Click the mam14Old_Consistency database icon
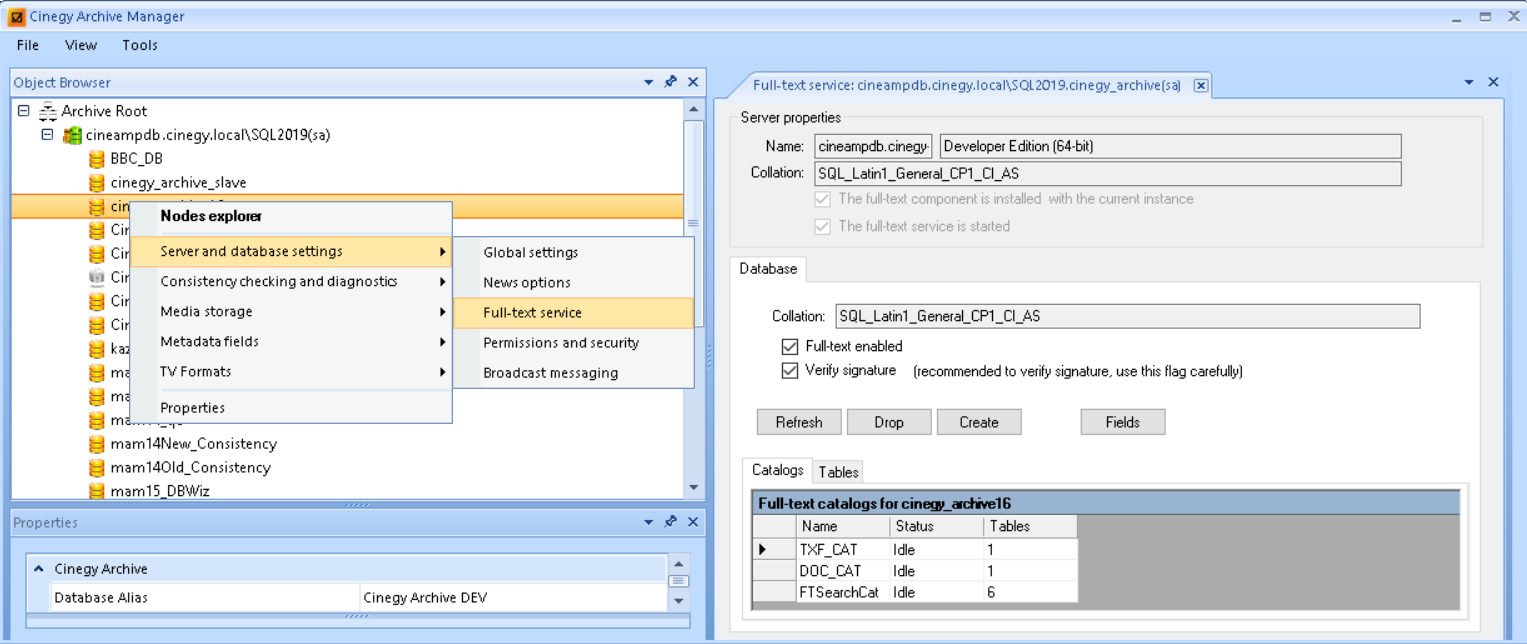This screenshot has width=1527, height=644. (x=96, y=468)
